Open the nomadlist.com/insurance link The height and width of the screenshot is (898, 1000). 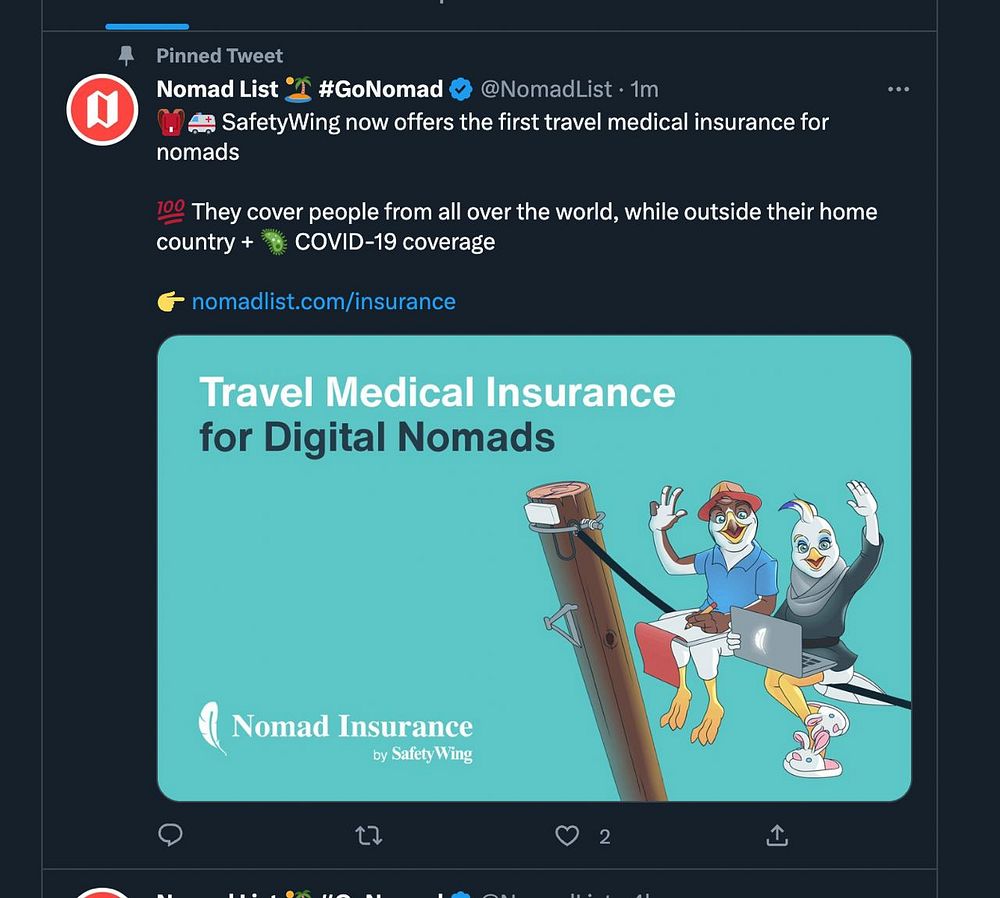[x=323, y=301]
